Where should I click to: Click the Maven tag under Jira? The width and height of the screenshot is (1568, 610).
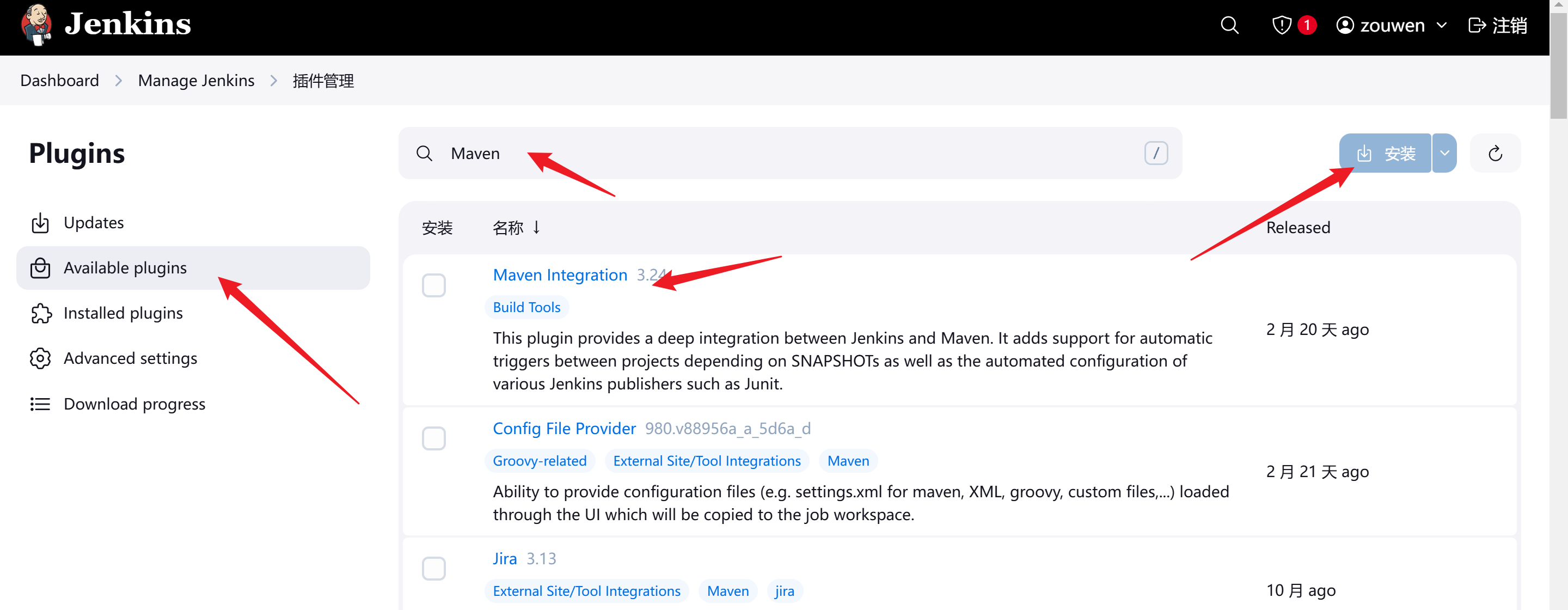[728, 591]
